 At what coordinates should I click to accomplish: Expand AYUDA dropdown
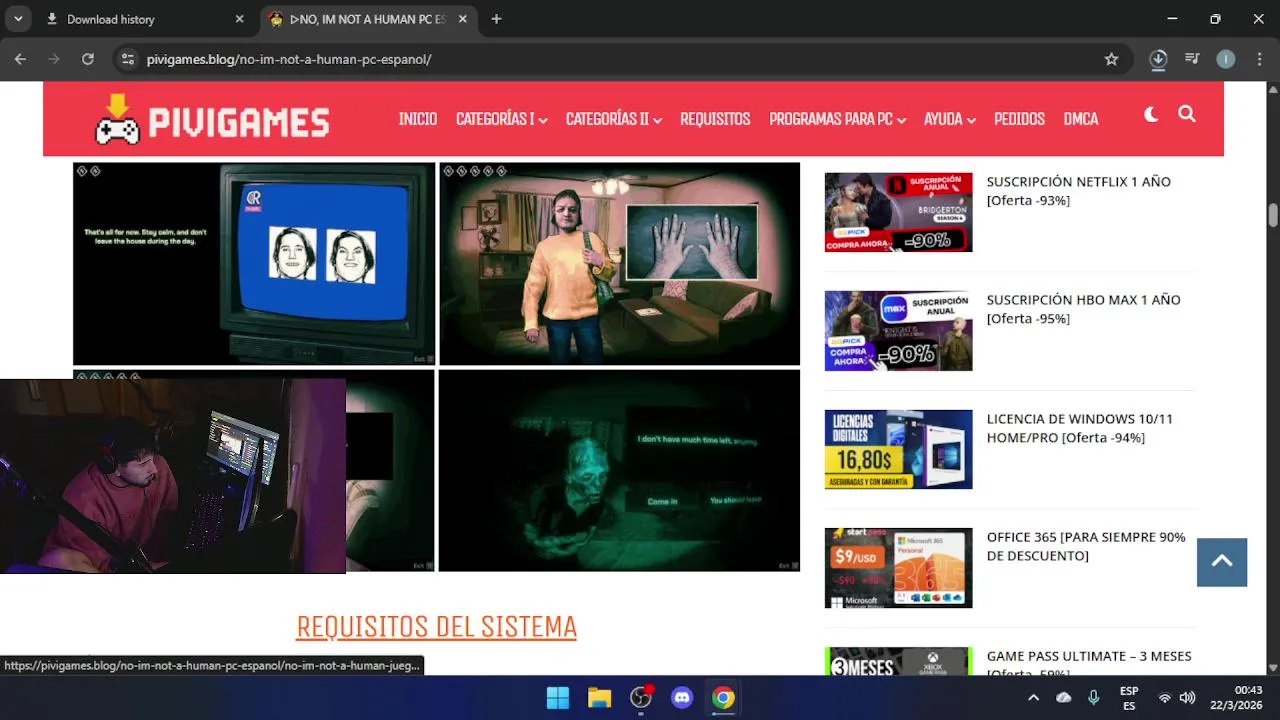coord(949,119)
